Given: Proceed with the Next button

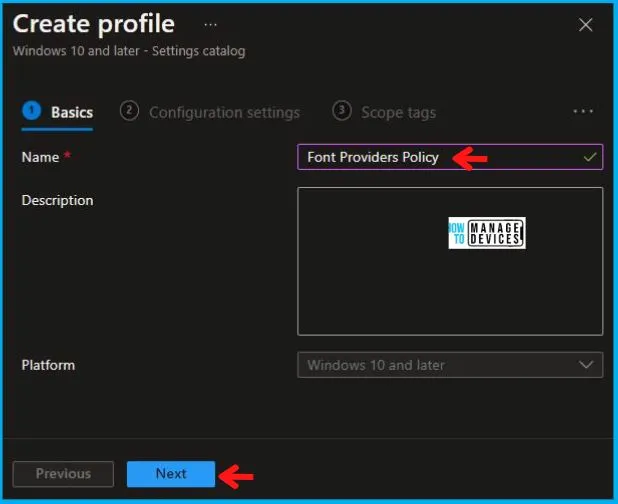Looking at the screenshot, I should click(x=171, y=474).
